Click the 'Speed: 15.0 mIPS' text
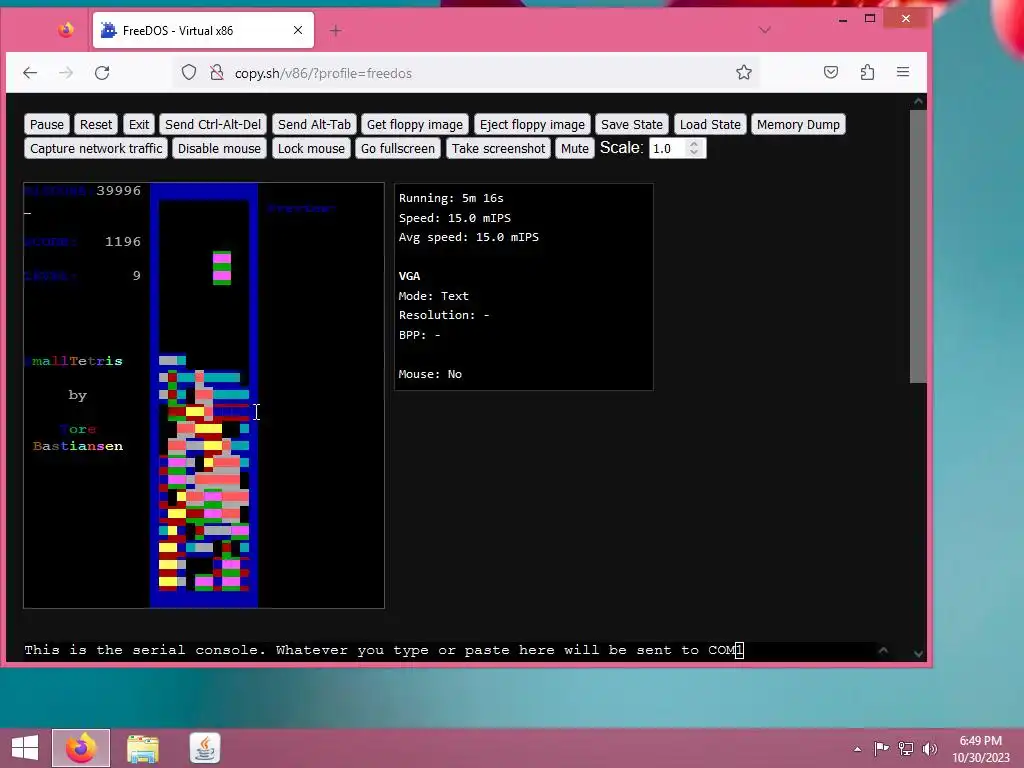 (x=455, y=217)
